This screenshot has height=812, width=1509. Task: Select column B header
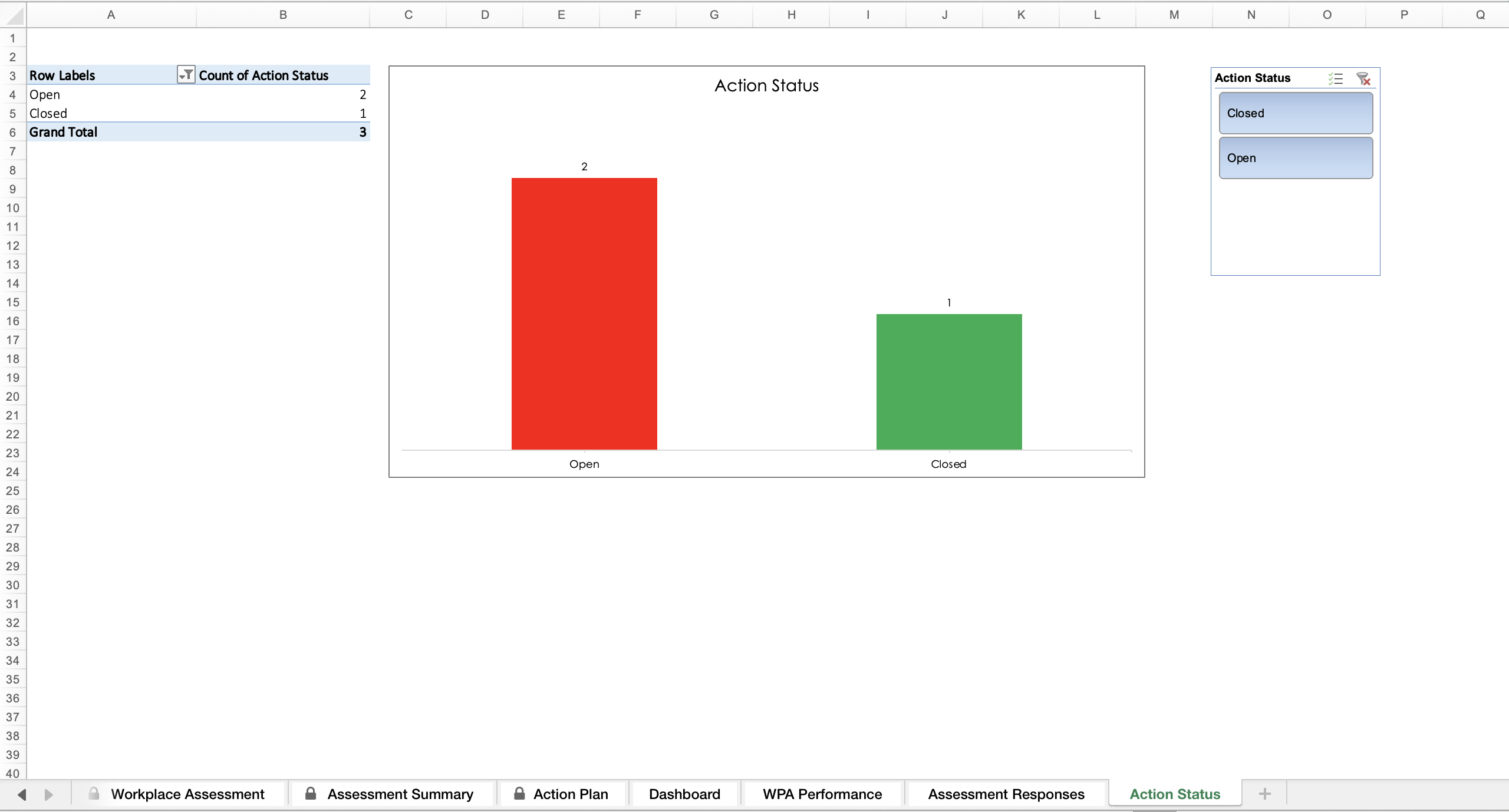pos(283,15)
